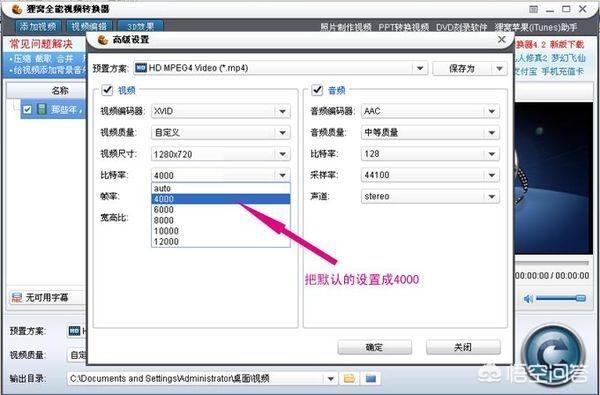600x395 pixels.
Task: Select 6000 in the bitrate list
Action: pyautogui.click(x=221, y=210)
